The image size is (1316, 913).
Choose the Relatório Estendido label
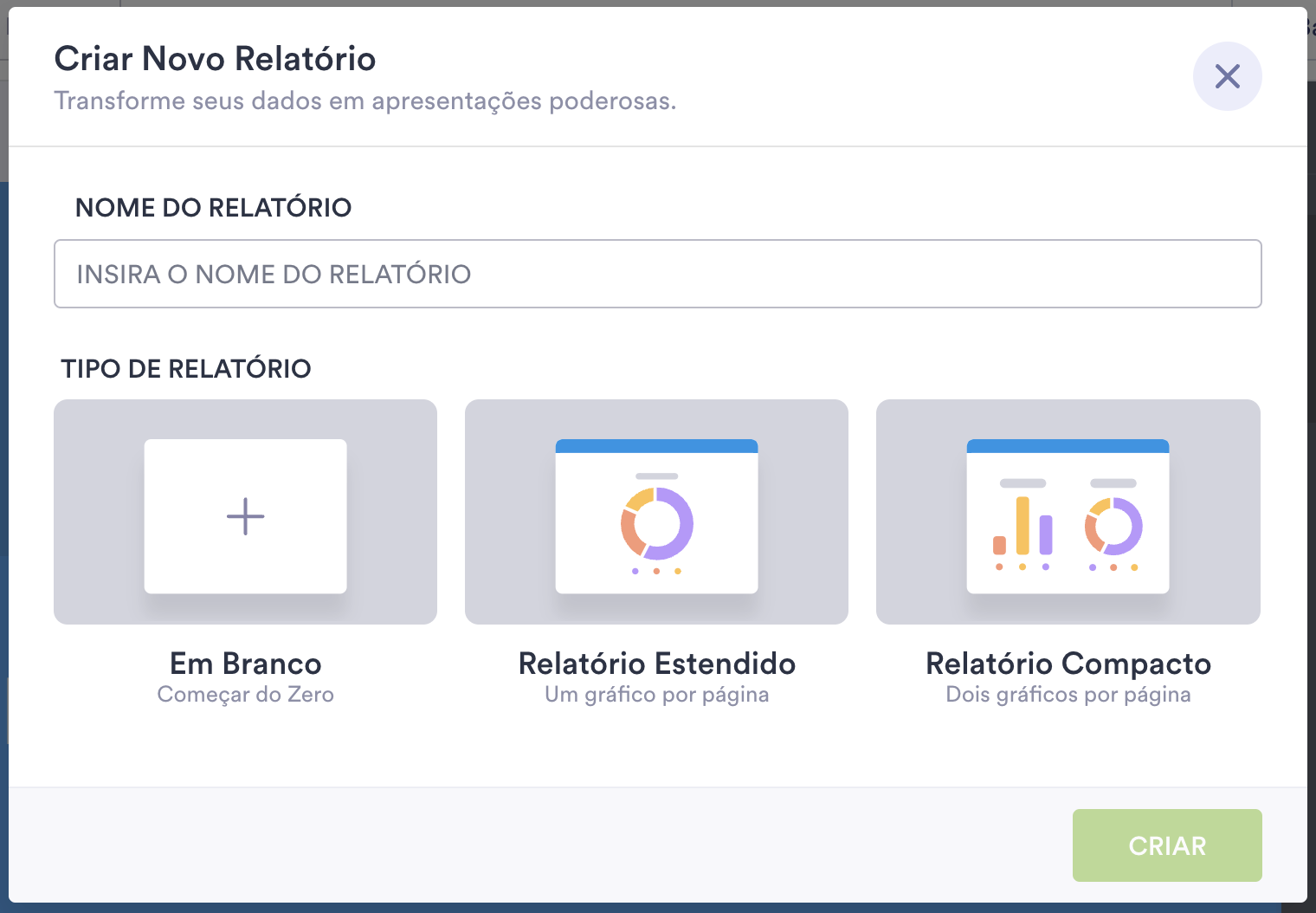click(x=657, y=664)
